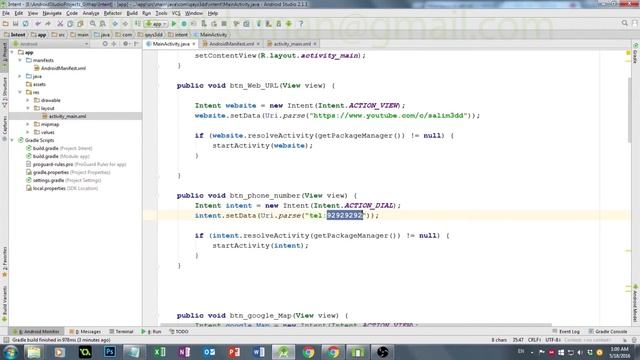This screenshot has height=360, width=640.
Task: Close the MainActivity.java tab
Action: pos(194,44)
